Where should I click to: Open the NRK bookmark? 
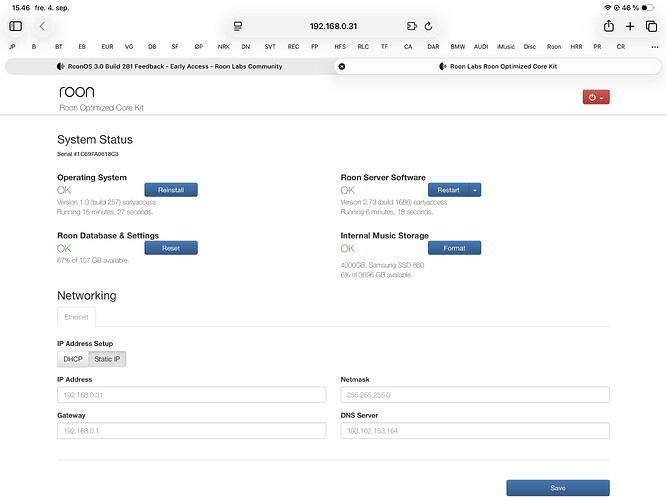point(223,47)
